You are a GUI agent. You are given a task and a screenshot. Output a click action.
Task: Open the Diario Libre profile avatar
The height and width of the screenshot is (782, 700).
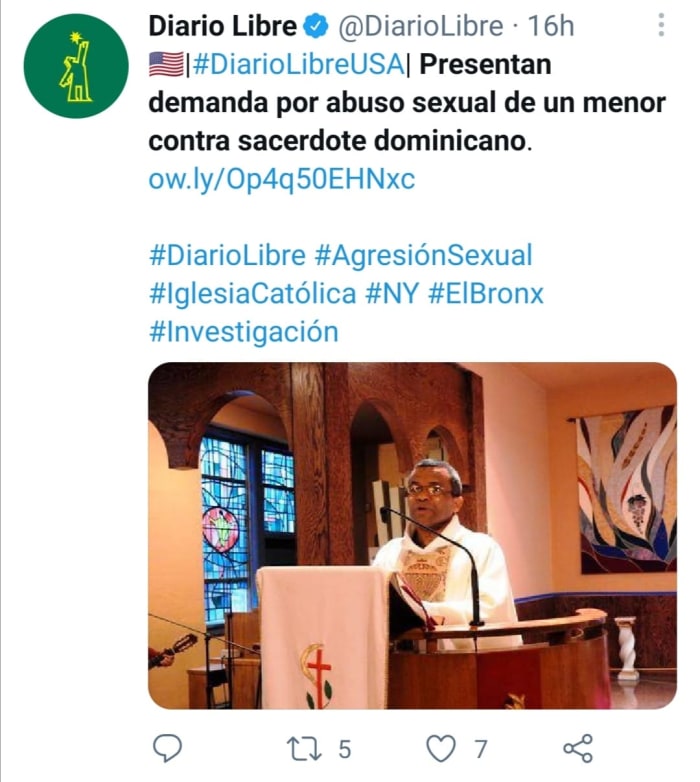coord(76,66)
